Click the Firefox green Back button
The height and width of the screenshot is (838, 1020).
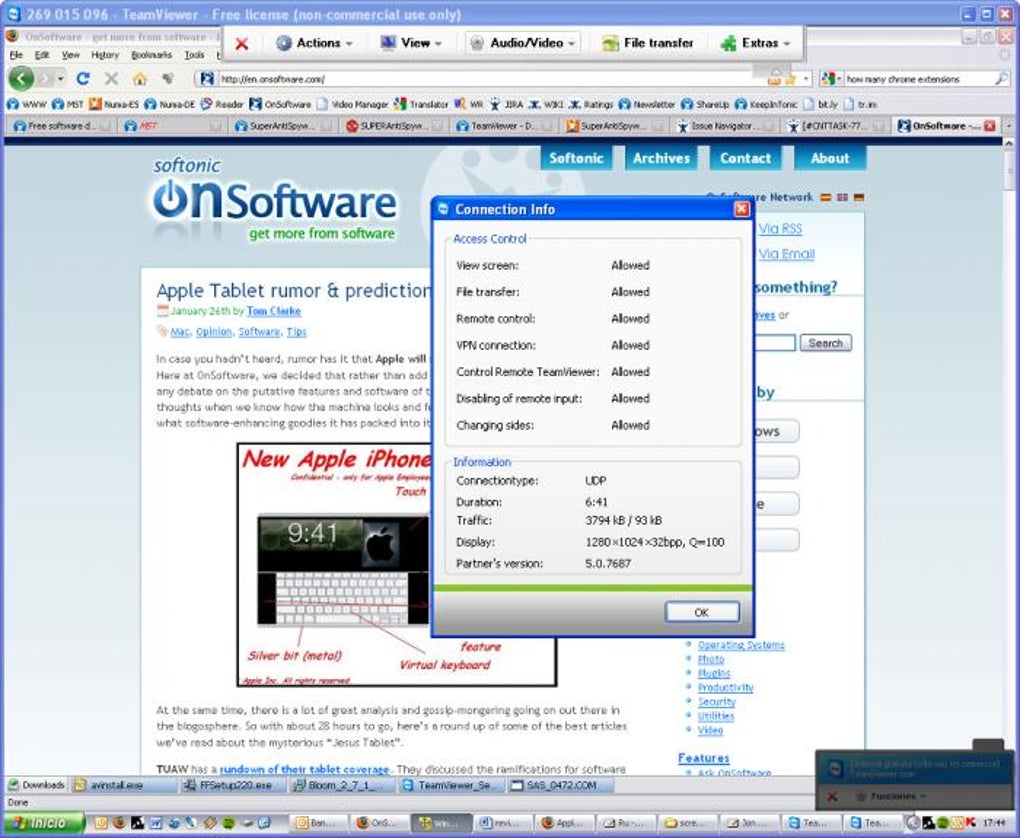21,79
